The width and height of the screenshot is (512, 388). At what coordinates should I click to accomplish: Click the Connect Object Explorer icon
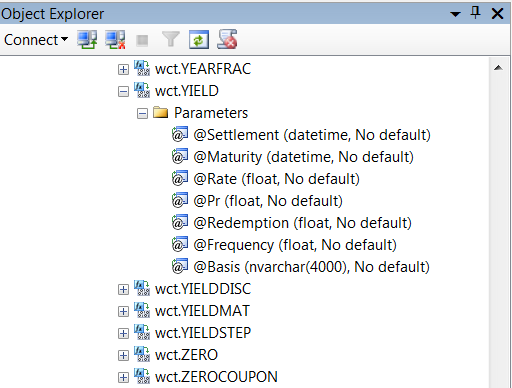pyautogui.click(x=87, y=40)
